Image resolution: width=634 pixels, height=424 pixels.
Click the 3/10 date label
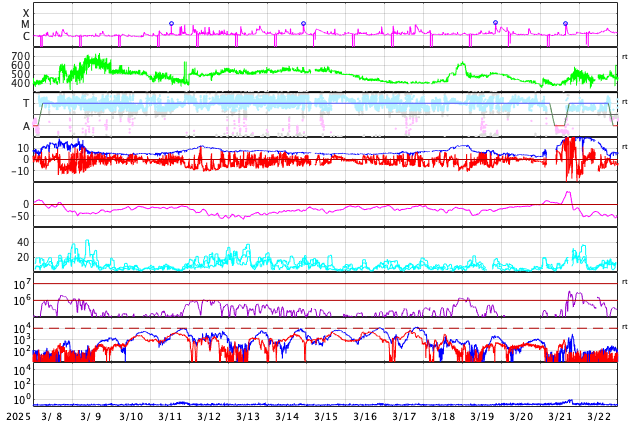tap(131, 417)
